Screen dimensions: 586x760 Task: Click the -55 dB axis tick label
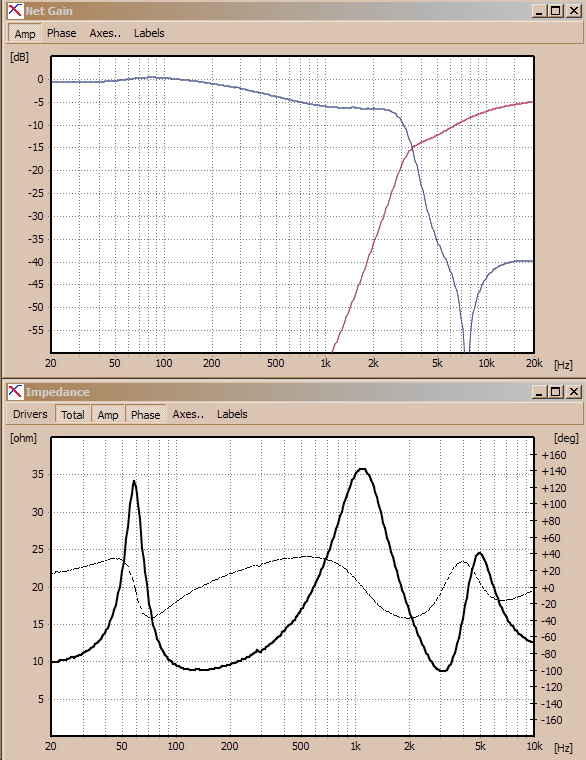pos(35,330)
